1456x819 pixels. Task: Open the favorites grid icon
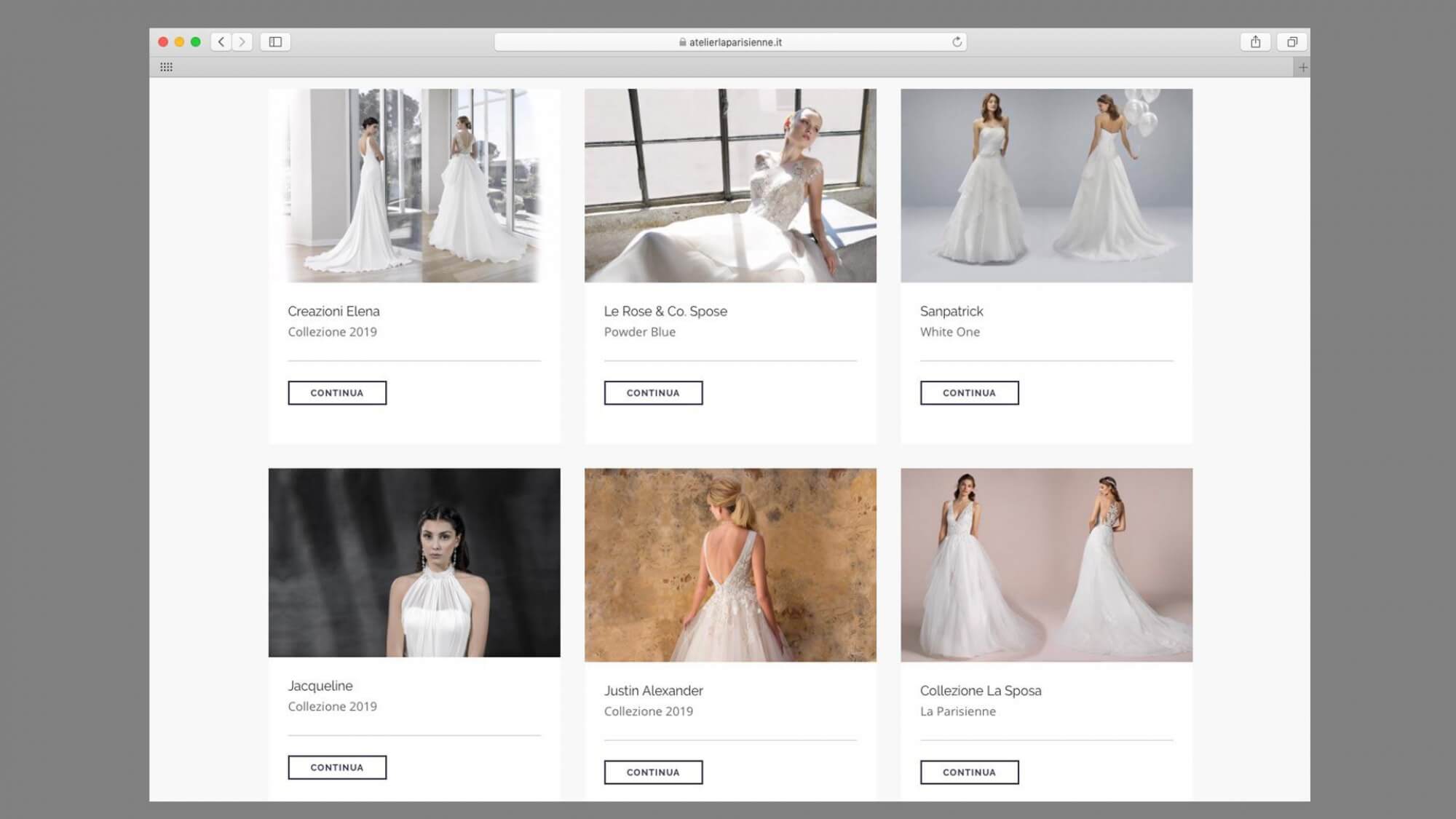[x=166, y=67]
